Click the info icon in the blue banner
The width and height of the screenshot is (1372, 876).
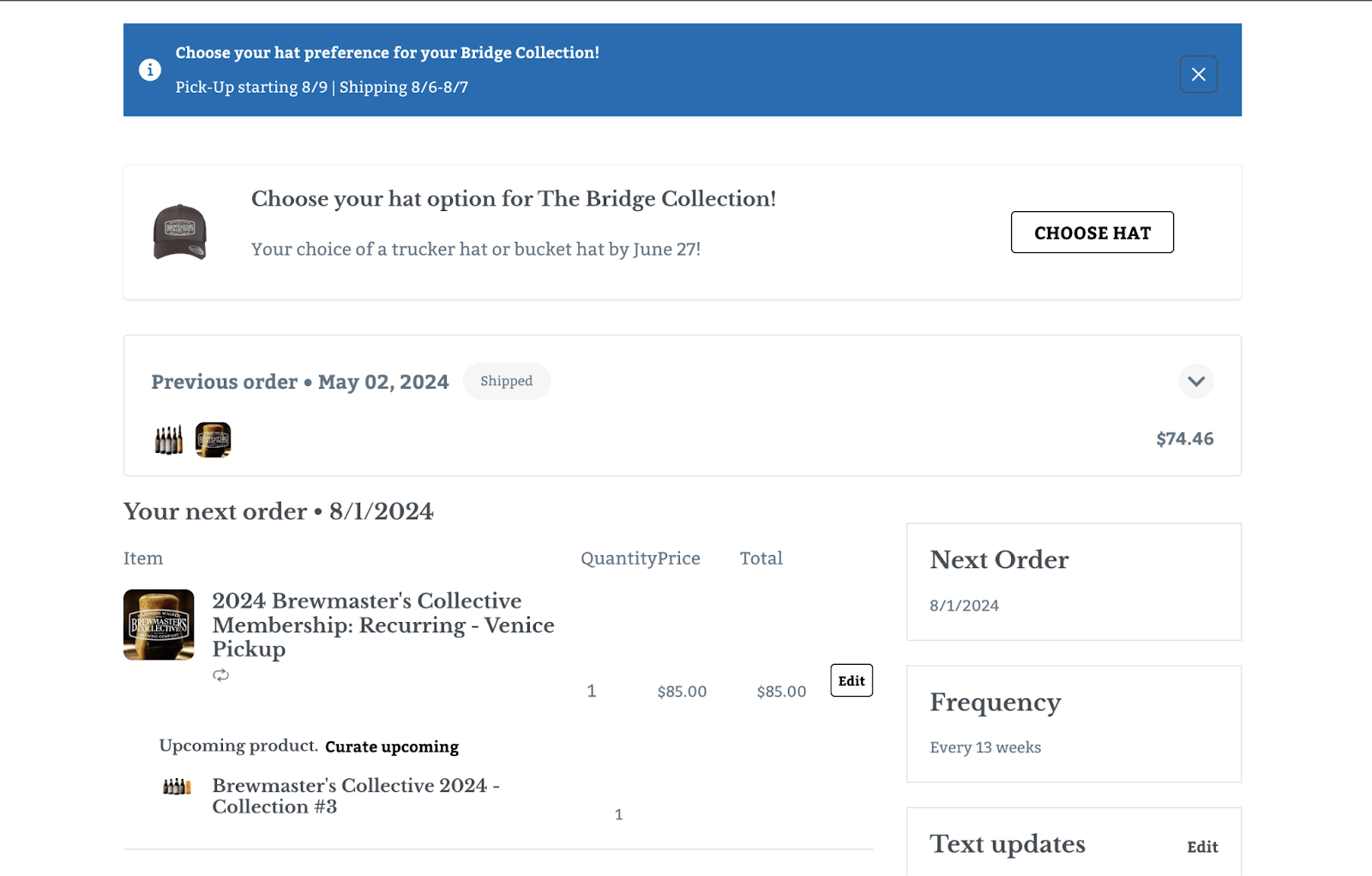pos(150,70)
